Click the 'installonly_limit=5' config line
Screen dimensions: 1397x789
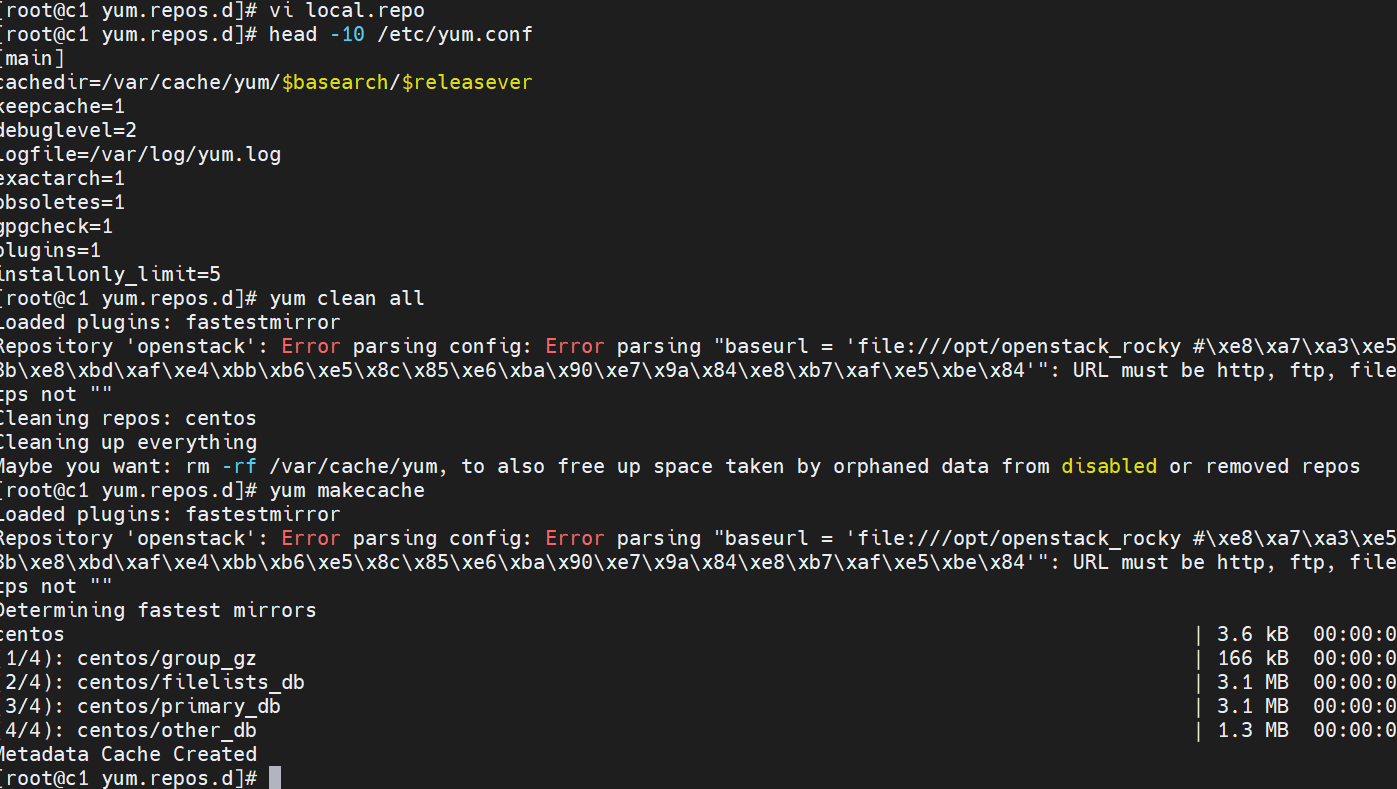109,274
